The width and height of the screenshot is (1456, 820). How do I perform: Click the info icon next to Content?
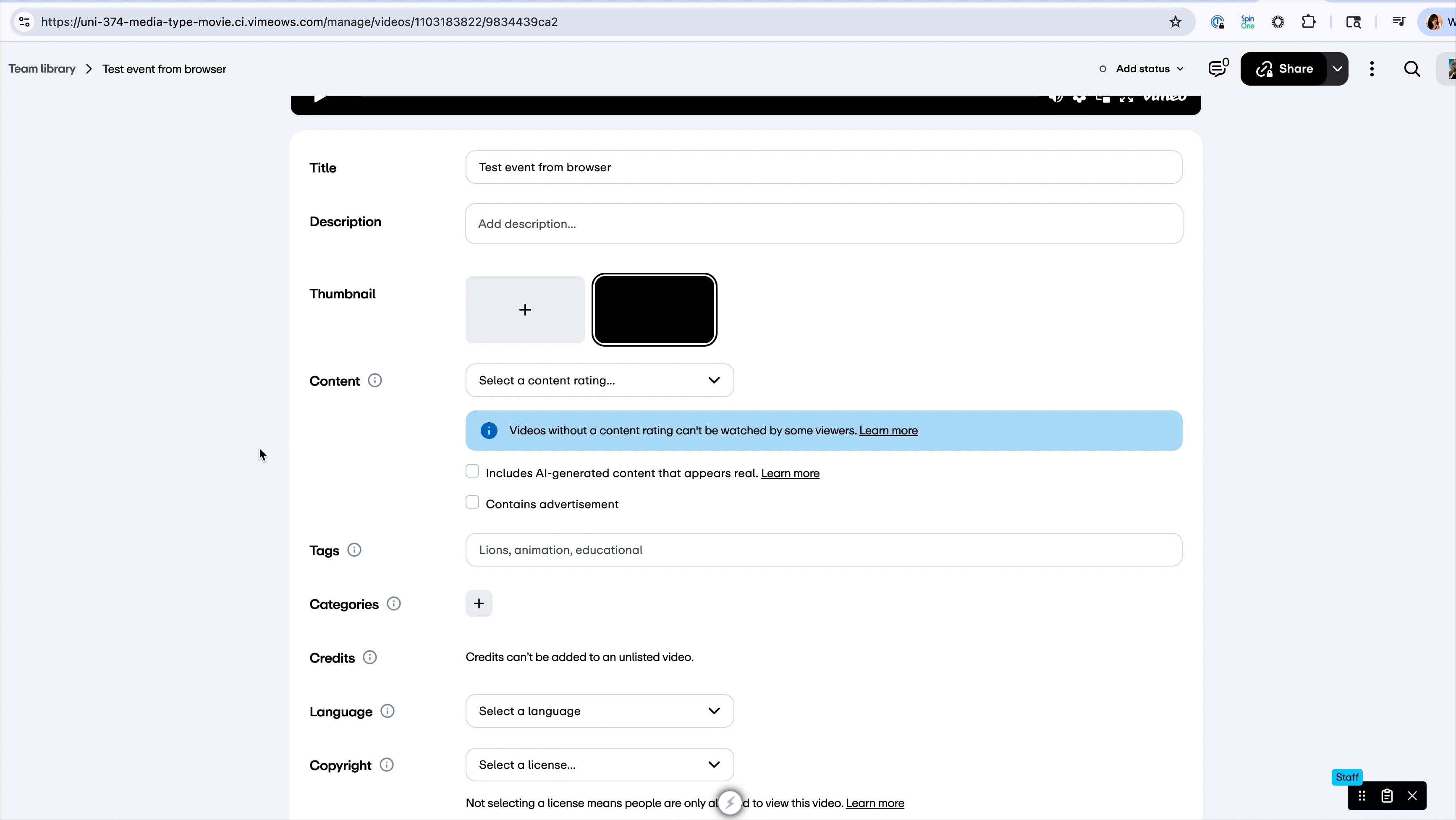click(x=375, y=380)
